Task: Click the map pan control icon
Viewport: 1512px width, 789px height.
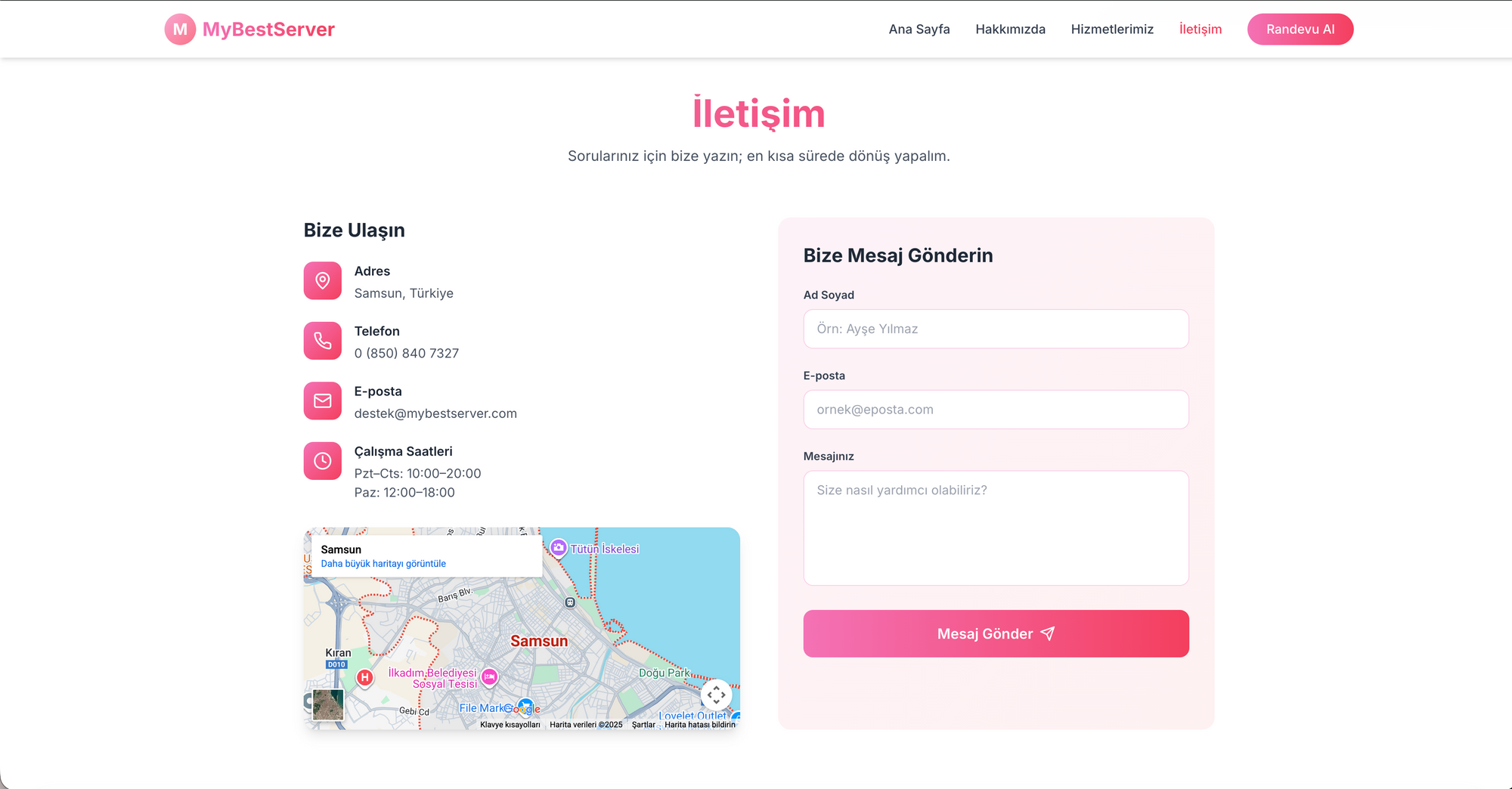Action: click(x=716, y=695)
